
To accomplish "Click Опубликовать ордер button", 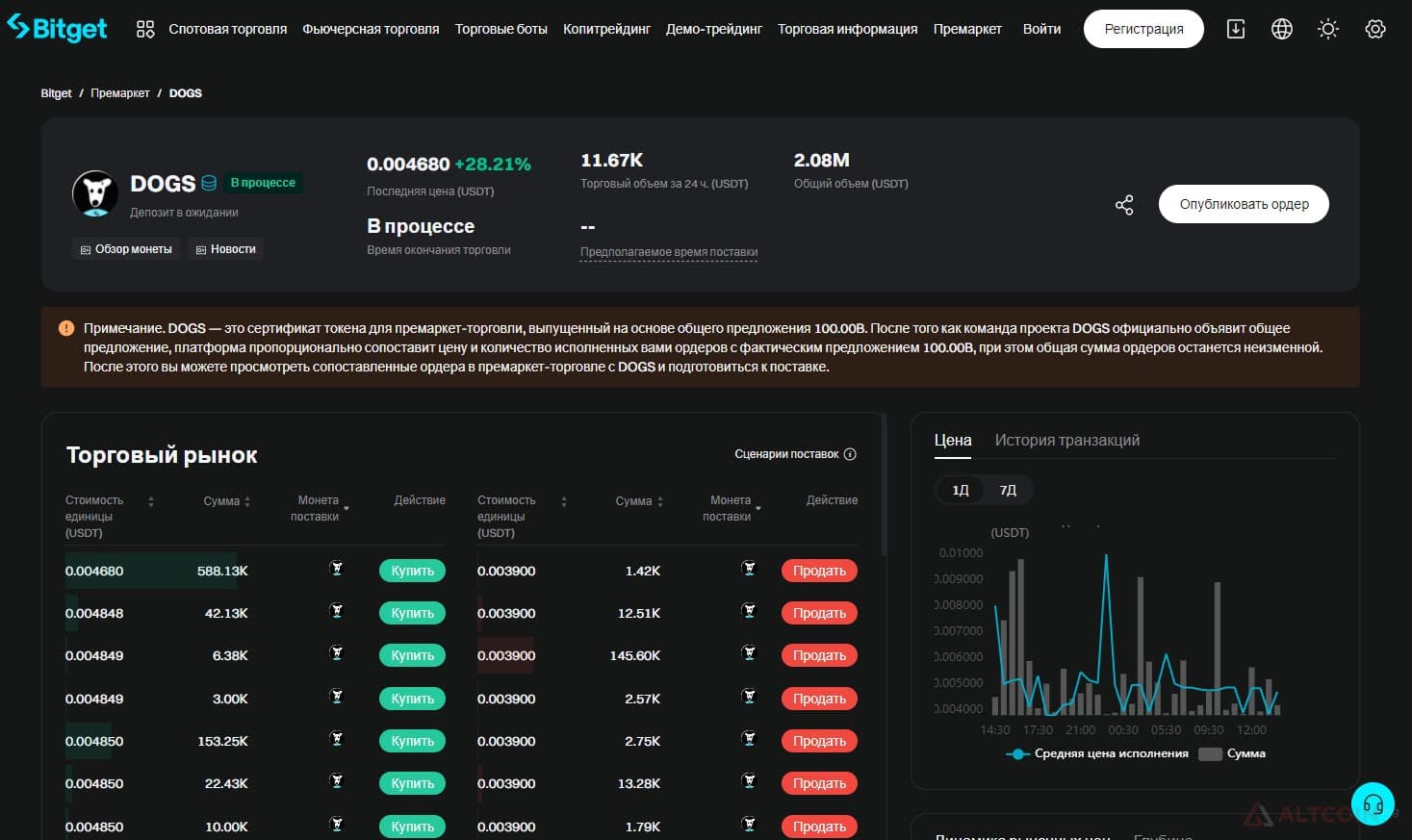I will coord(1244,204).
